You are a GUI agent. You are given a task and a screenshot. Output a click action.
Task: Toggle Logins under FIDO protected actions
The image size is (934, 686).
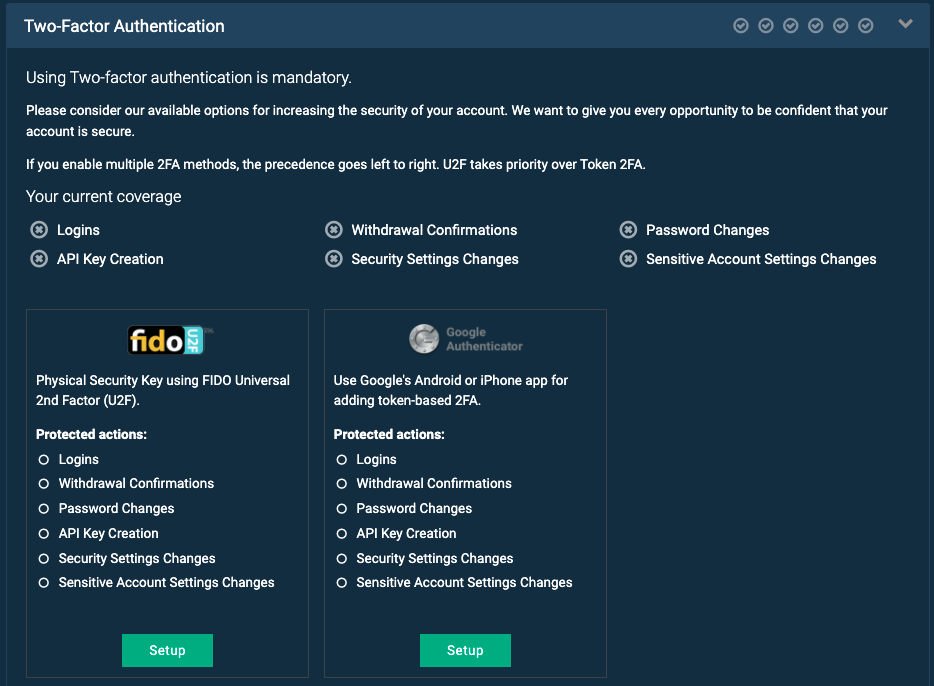(43, 459)
